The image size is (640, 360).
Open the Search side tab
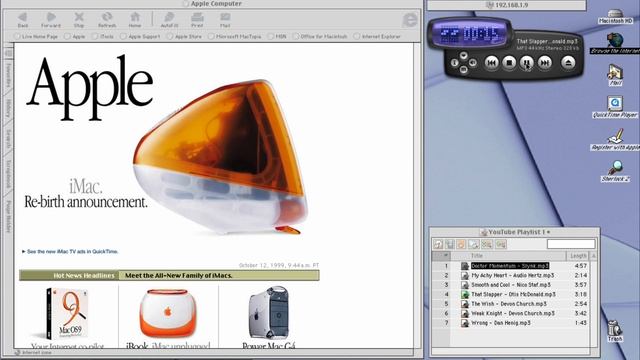[x=8, y=139]
